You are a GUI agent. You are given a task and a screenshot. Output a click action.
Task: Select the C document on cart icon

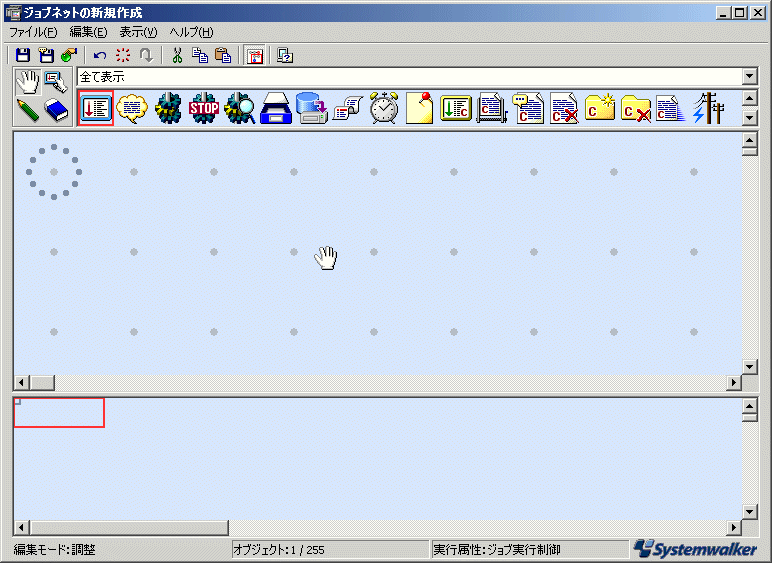(492, 108)
